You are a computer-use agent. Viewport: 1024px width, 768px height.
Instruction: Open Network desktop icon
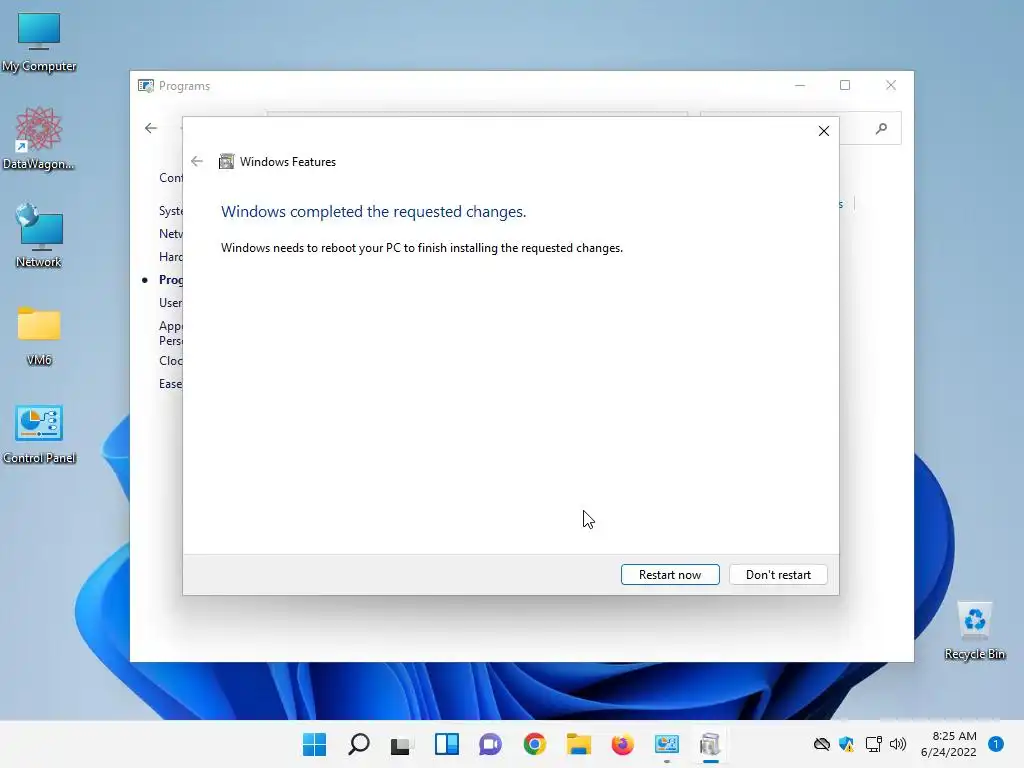click(x=39, y=236)
